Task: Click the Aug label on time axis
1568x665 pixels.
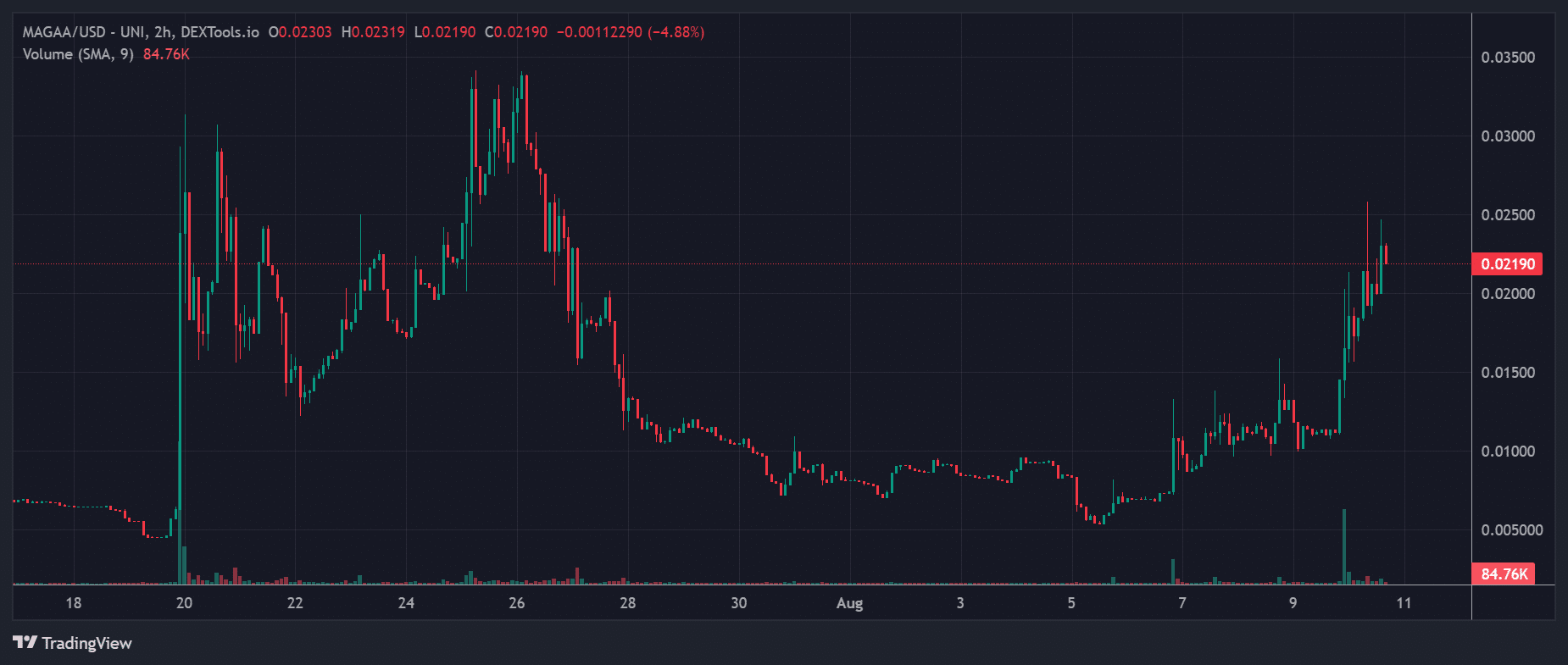Action: point(849,603)
